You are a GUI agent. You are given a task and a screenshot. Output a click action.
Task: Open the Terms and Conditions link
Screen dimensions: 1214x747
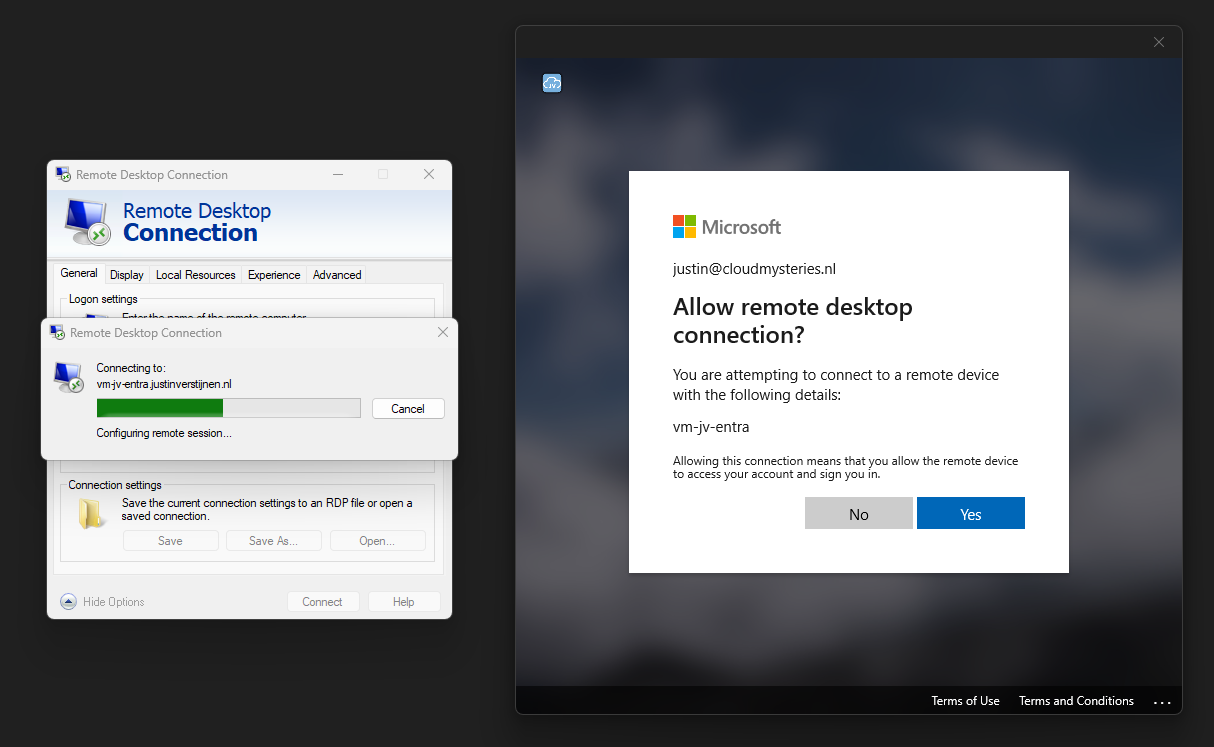1076,701
